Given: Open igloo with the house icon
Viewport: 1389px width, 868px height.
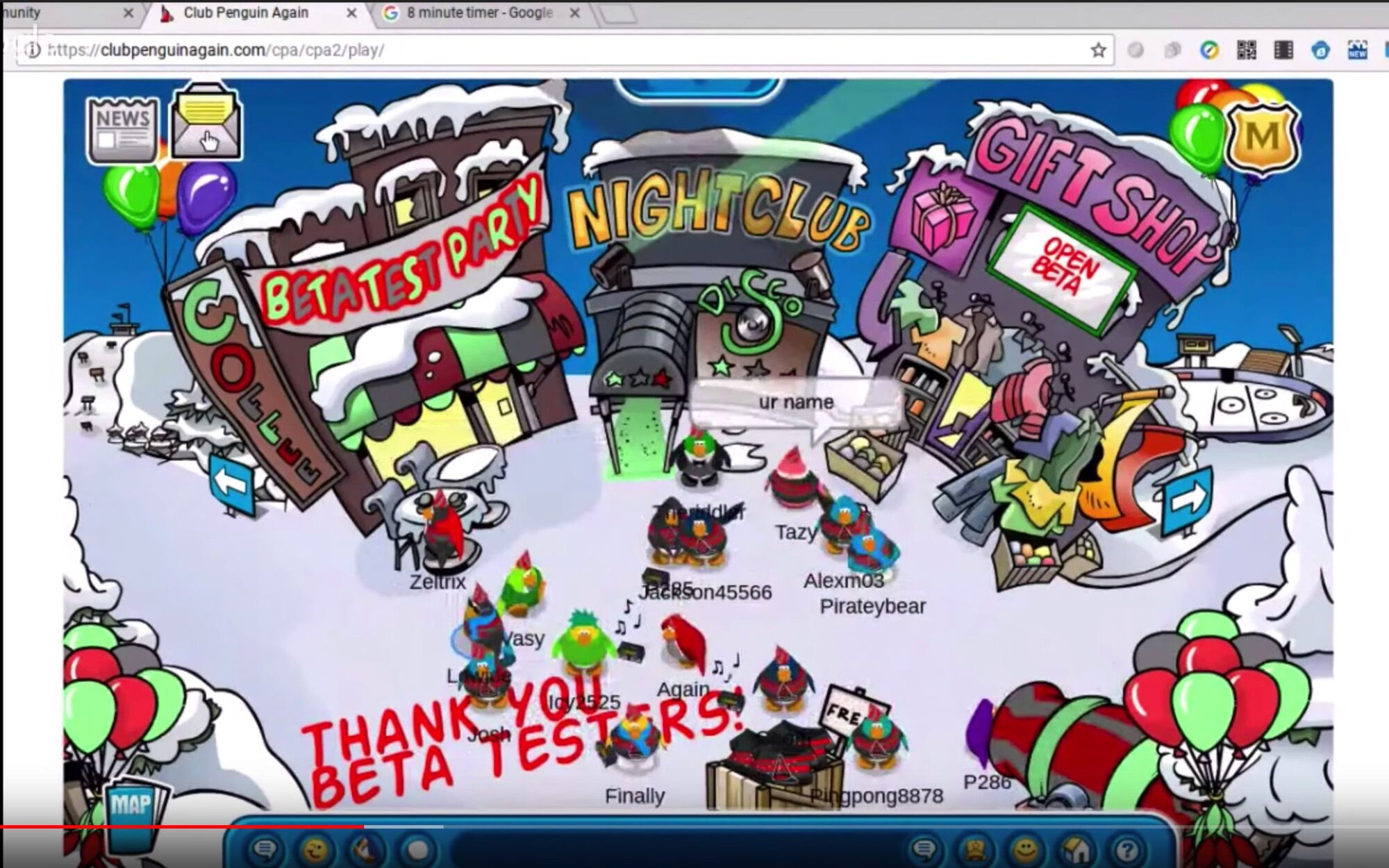Looking at the screenshot, I should pyautogui.click(x=1076, y=849).
